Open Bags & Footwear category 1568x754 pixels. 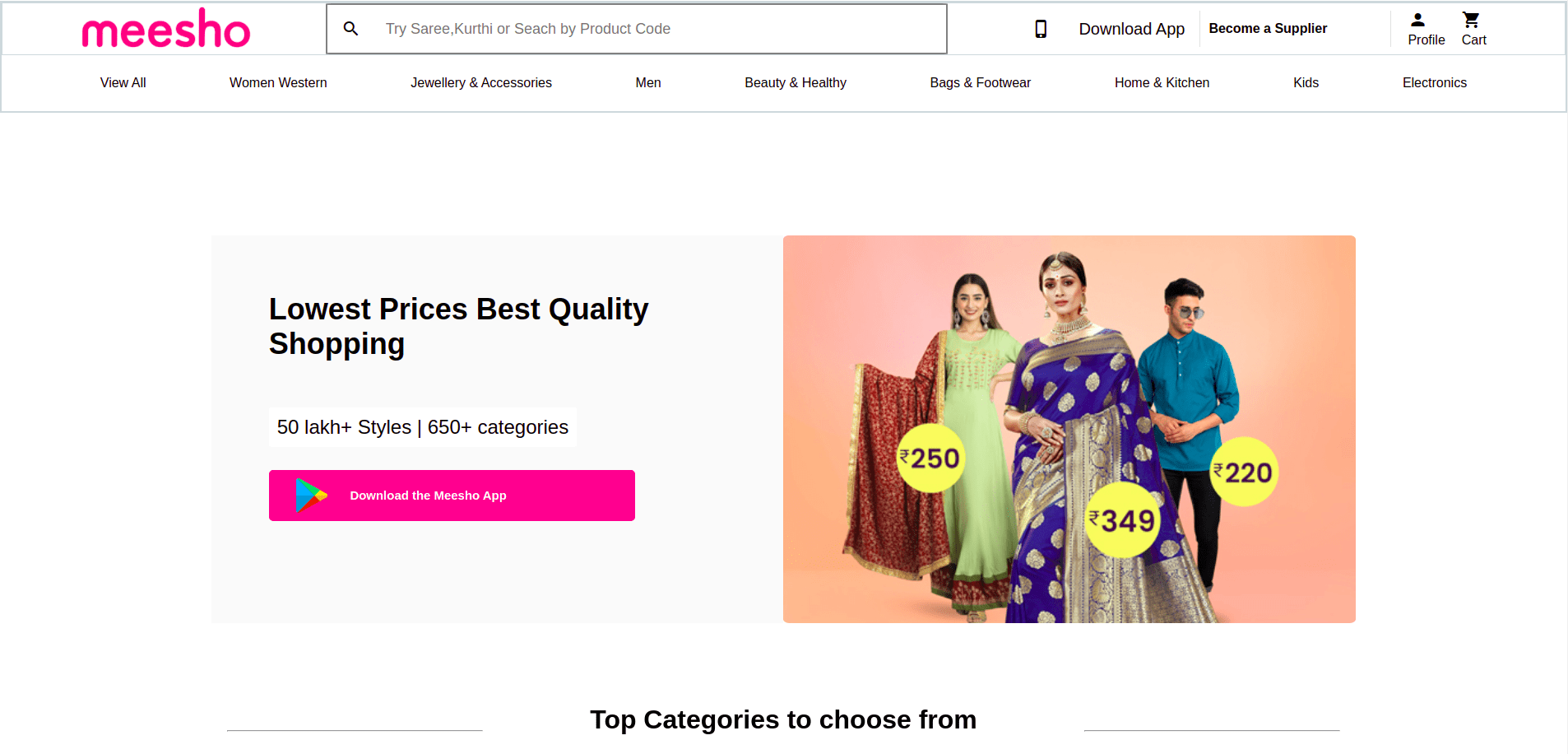pyautogui.click(x=980, y=82)
